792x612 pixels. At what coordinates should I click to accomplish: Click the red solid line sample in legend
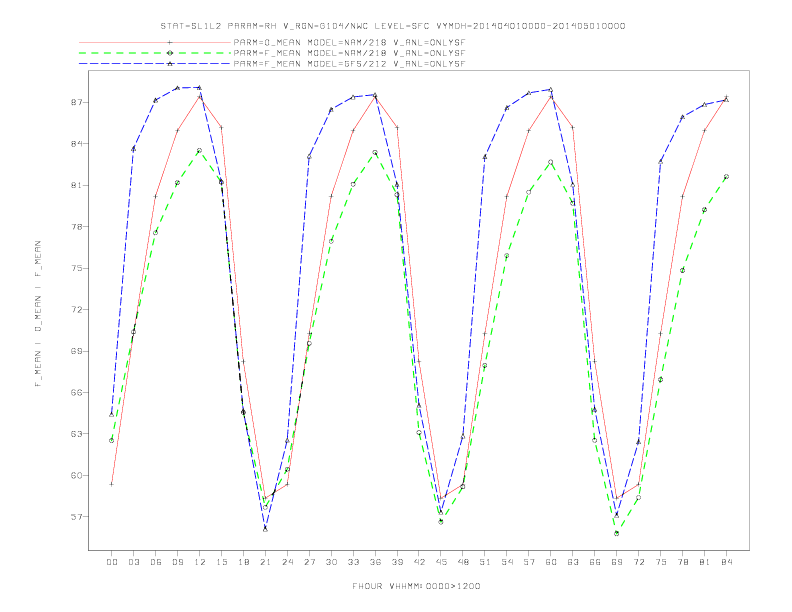(155, 43)
